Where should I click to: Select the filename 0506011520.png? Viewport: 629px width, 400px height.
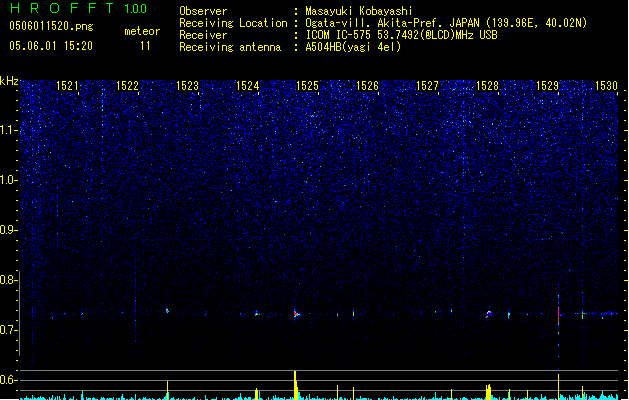(x=51, y=26)
